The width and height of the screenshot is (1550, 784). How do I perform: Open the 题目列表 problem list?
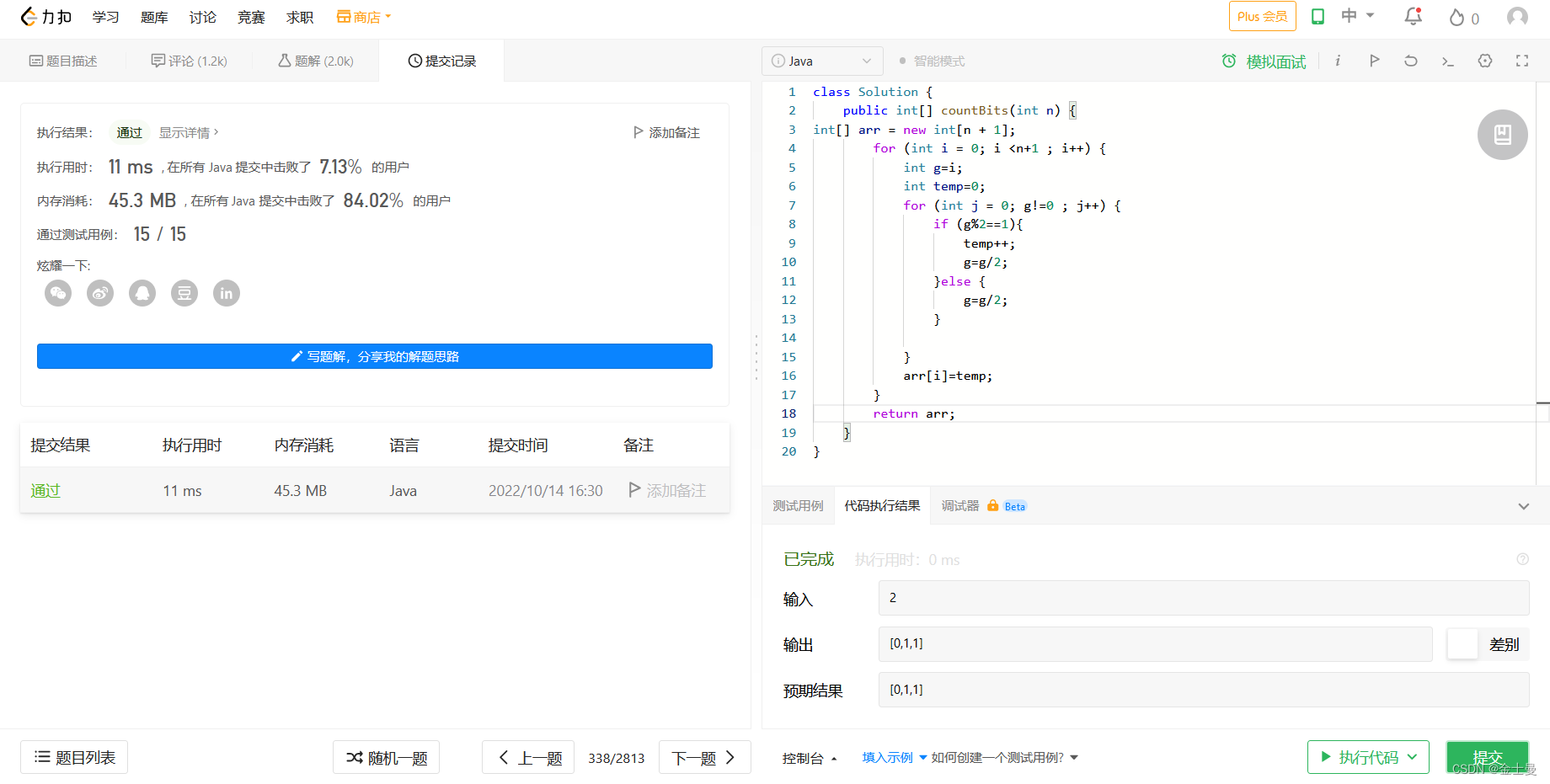tap(74, 757)
